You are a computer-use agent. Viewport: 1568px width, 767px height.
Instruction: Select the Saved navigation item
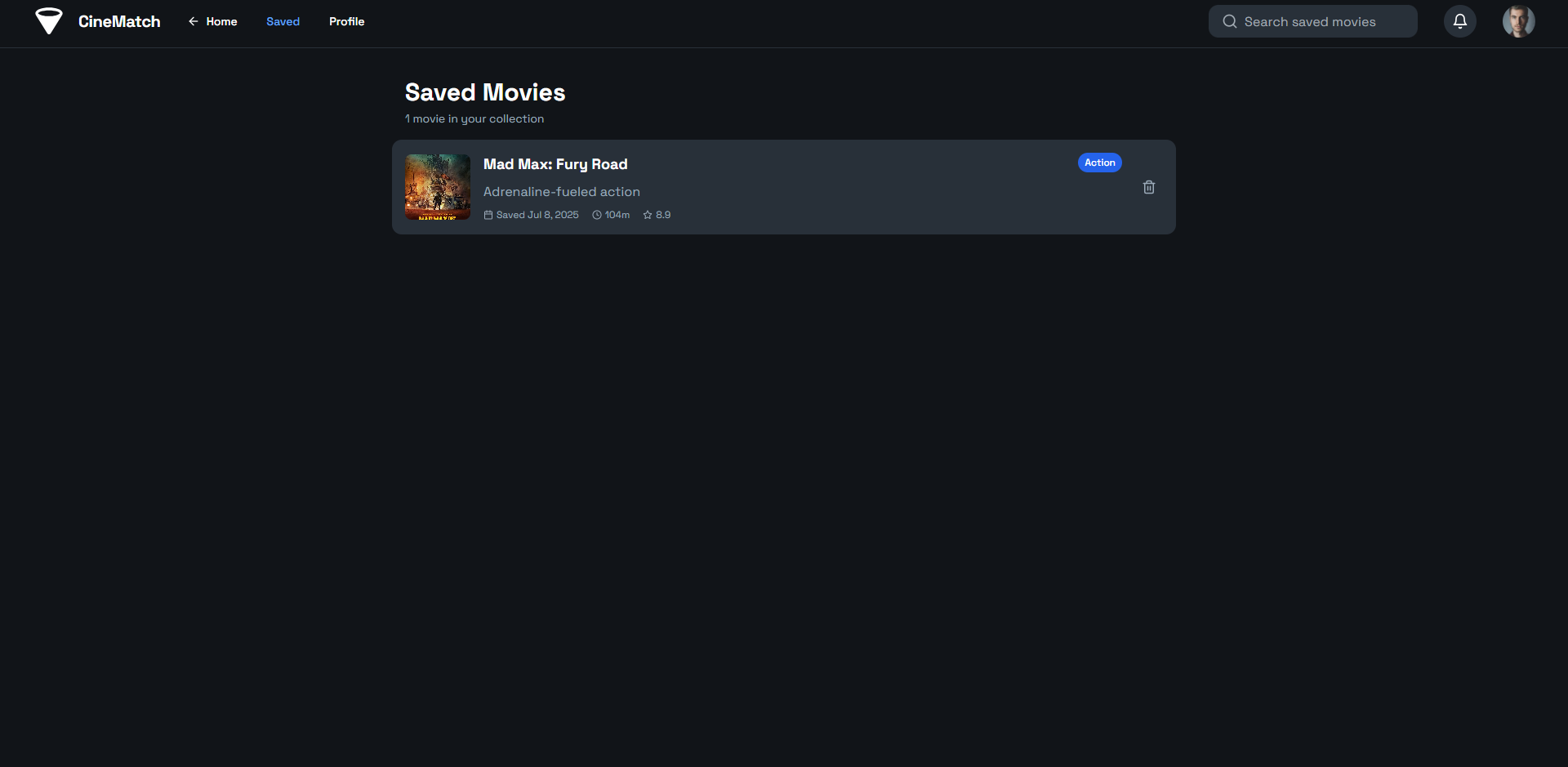point(283,21)
